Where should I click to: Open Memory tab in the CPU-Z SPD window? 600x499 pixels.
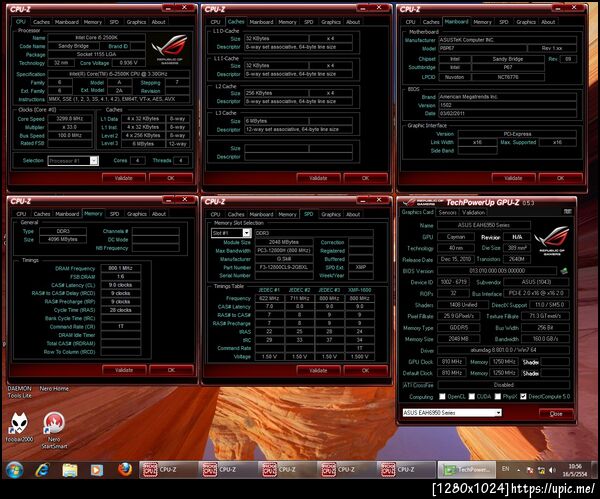[287, 214]
